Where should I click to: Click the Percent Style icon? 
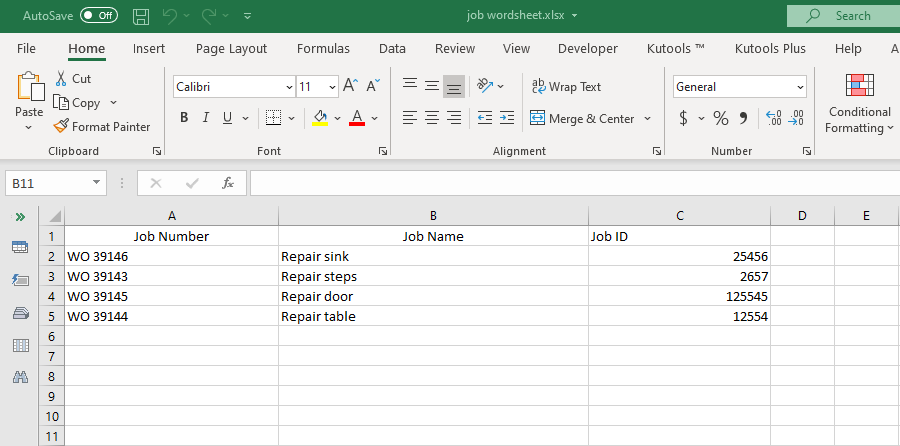[721, 118]
